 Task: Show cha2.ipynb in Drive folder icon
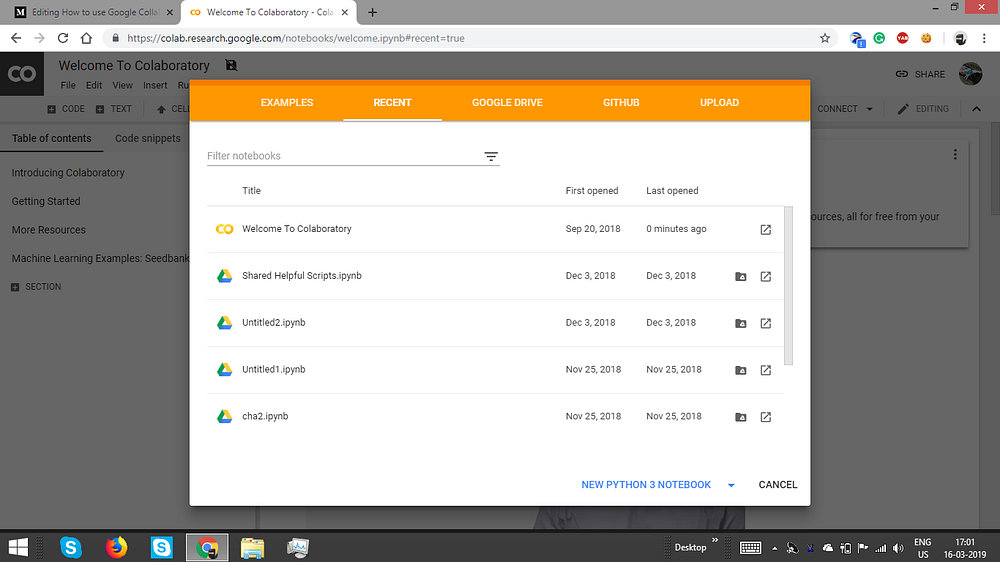coord(740,417)
